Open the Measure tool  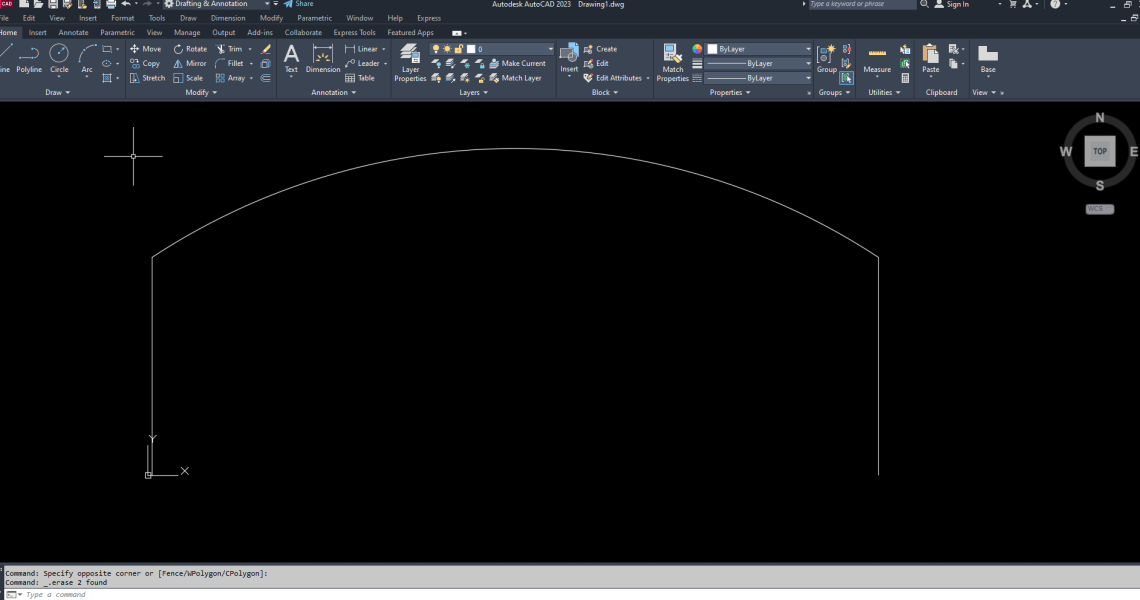click(877, 58)
